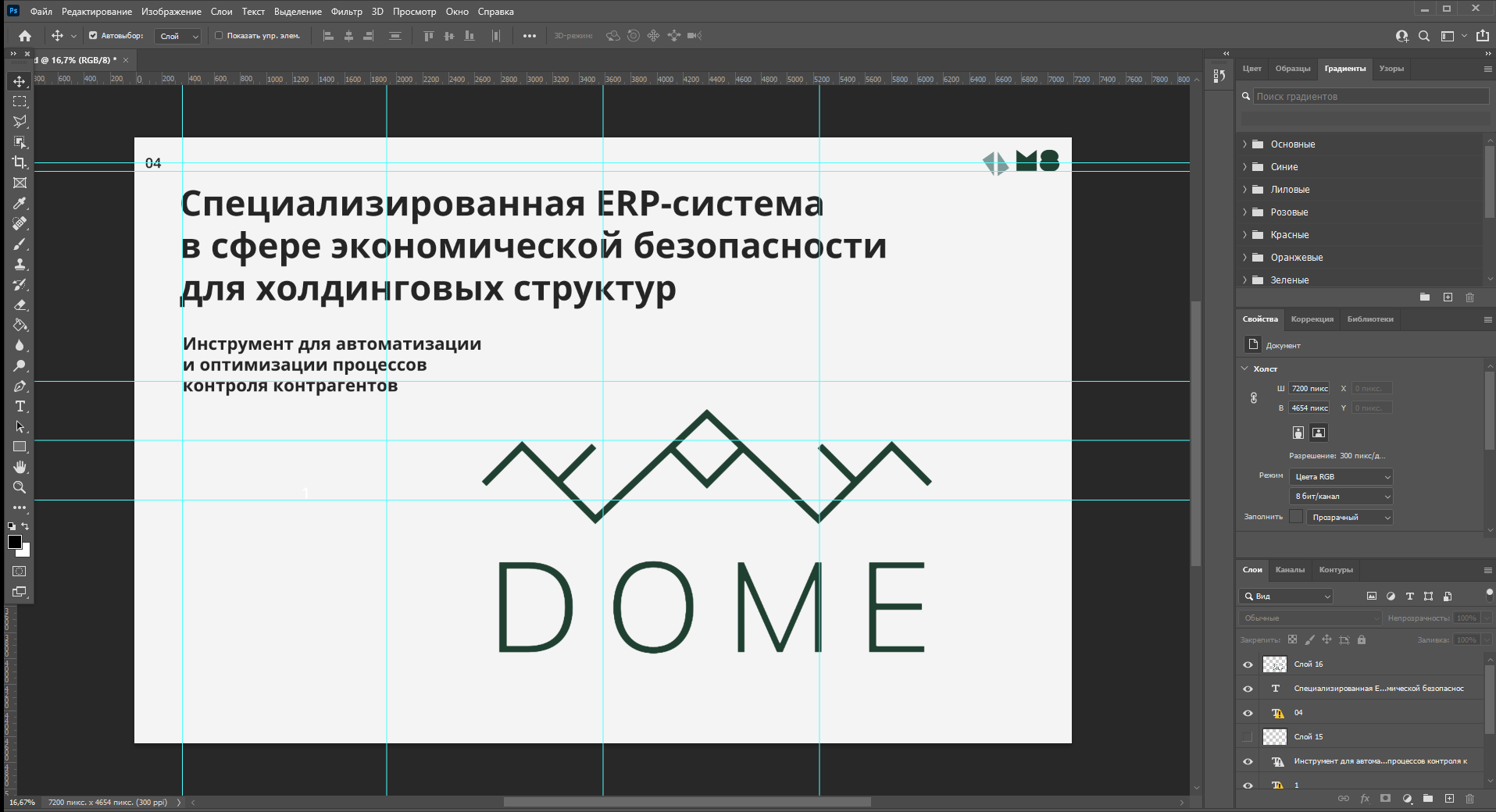1496x812 pixels.
Task: Switch to the Коррекция tab
Action: [1312, 319]
